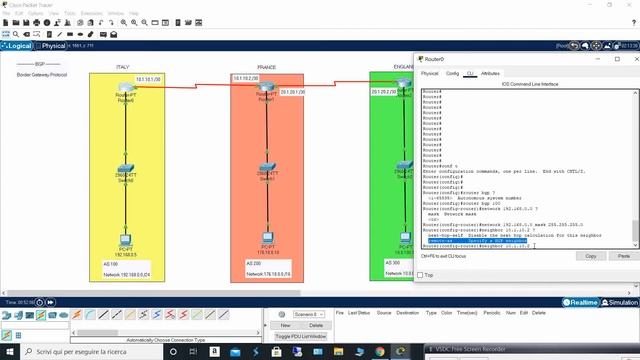Click the New scenario button

[285, 325]
